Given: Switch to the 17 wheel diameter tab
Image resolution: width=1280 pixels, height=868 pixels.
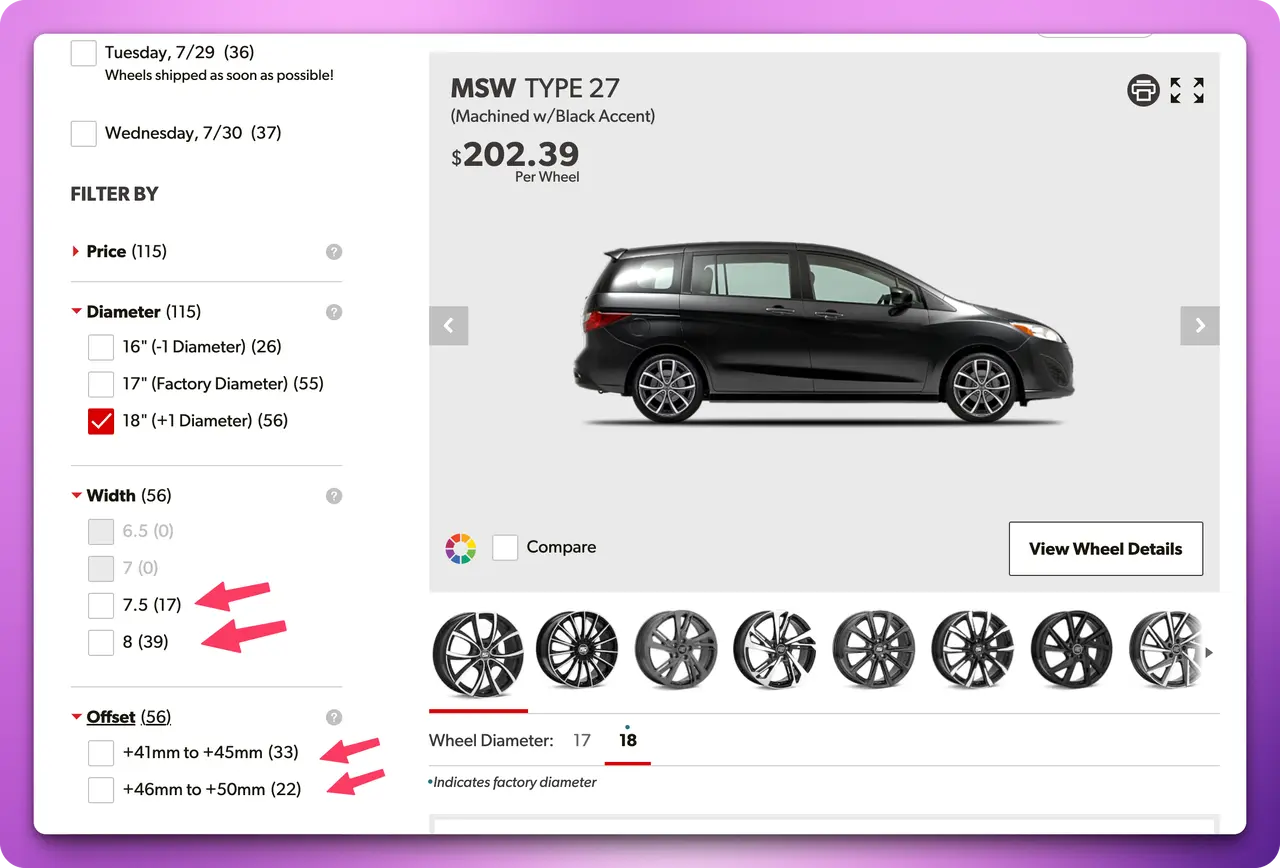Looking at the screenshot, I should (x=582, y=741).
